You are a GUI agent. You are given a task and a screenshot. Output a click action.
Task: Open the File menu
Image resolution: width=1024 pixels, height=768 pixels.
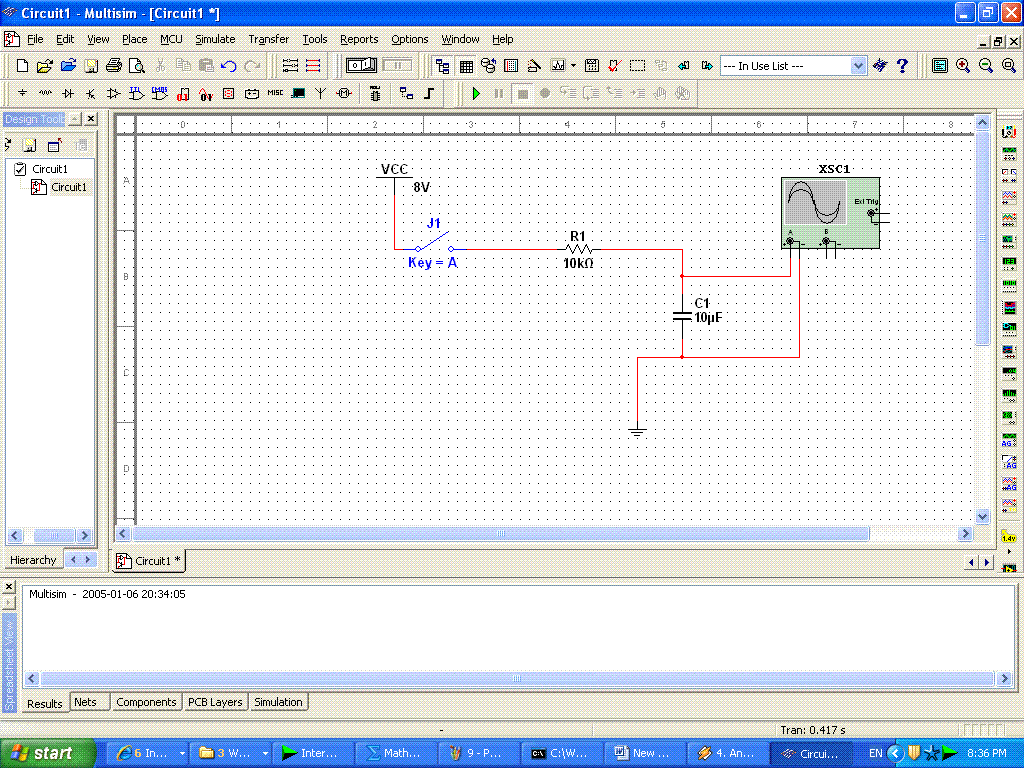pos(35,39)
